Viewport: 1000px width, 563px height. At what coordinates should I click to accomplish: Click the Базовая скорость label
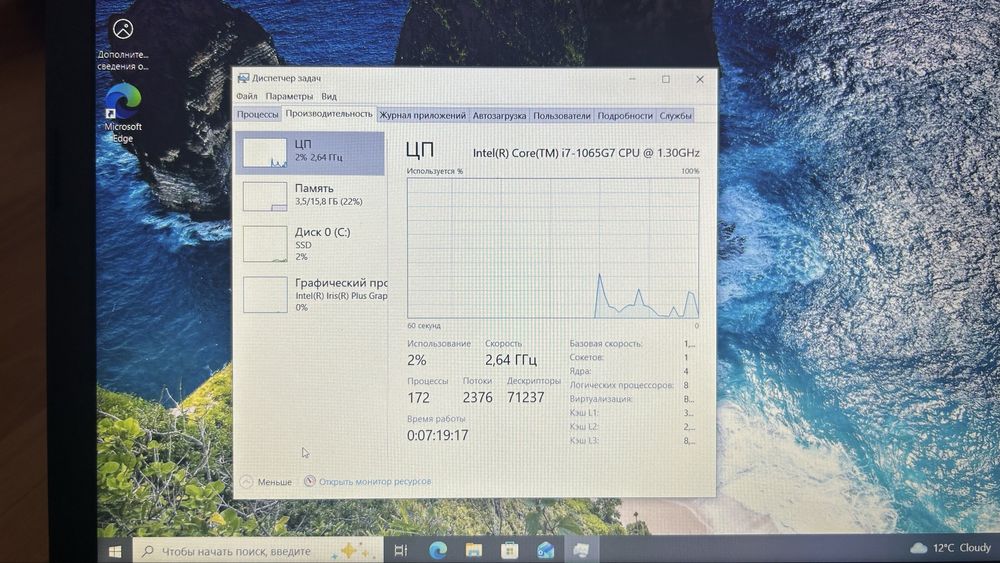(606, 343)
